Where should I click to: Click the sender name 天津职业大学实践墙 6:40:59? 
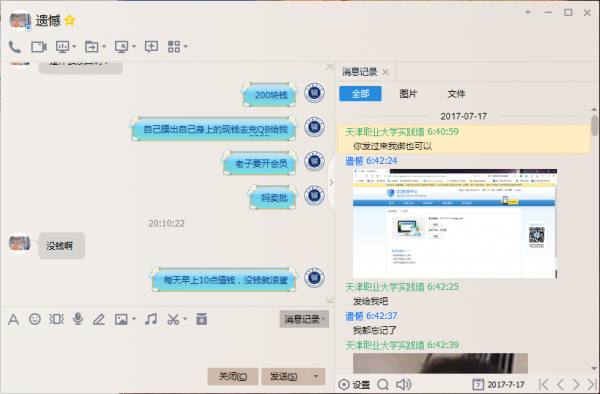click(402, 132)
